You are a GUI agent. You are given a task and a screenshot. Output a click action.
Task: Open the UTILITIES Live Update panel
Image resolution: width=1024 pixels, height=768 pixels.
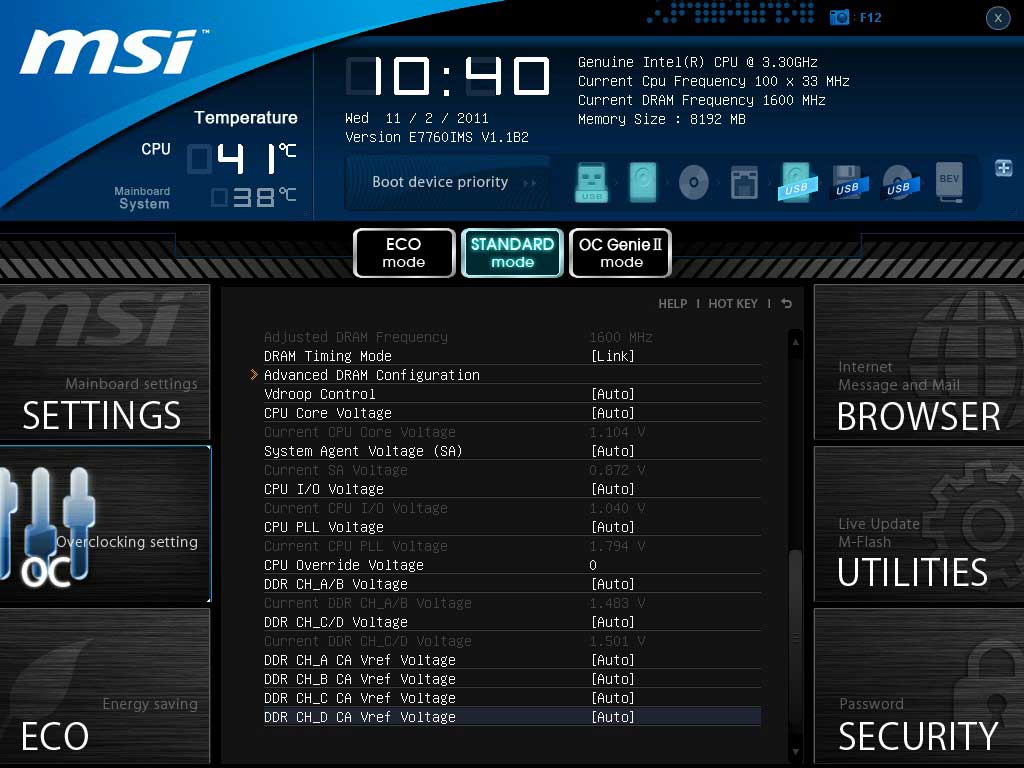919,524
